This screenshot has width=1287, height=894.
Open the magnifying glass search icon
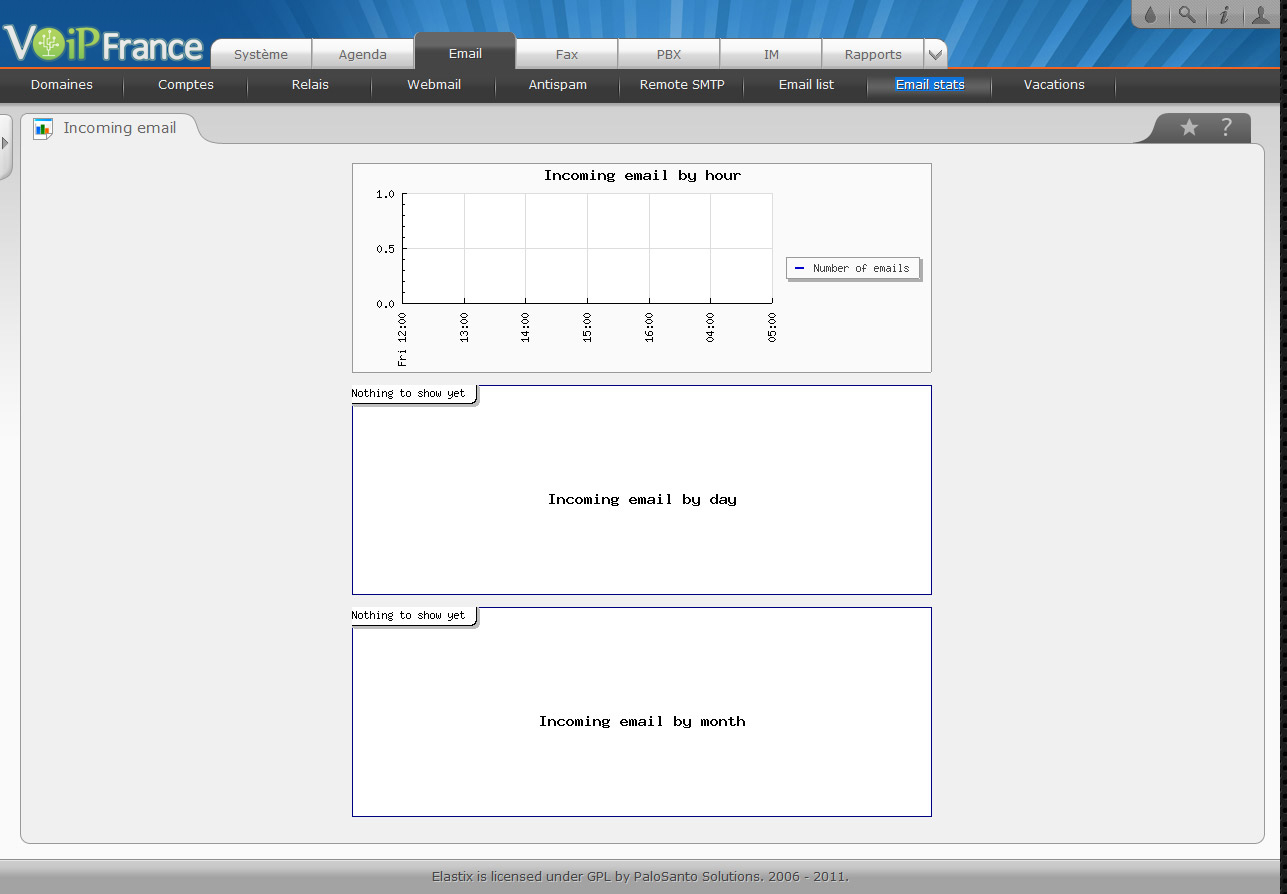pyautogui.click(x=1186, y=15)
